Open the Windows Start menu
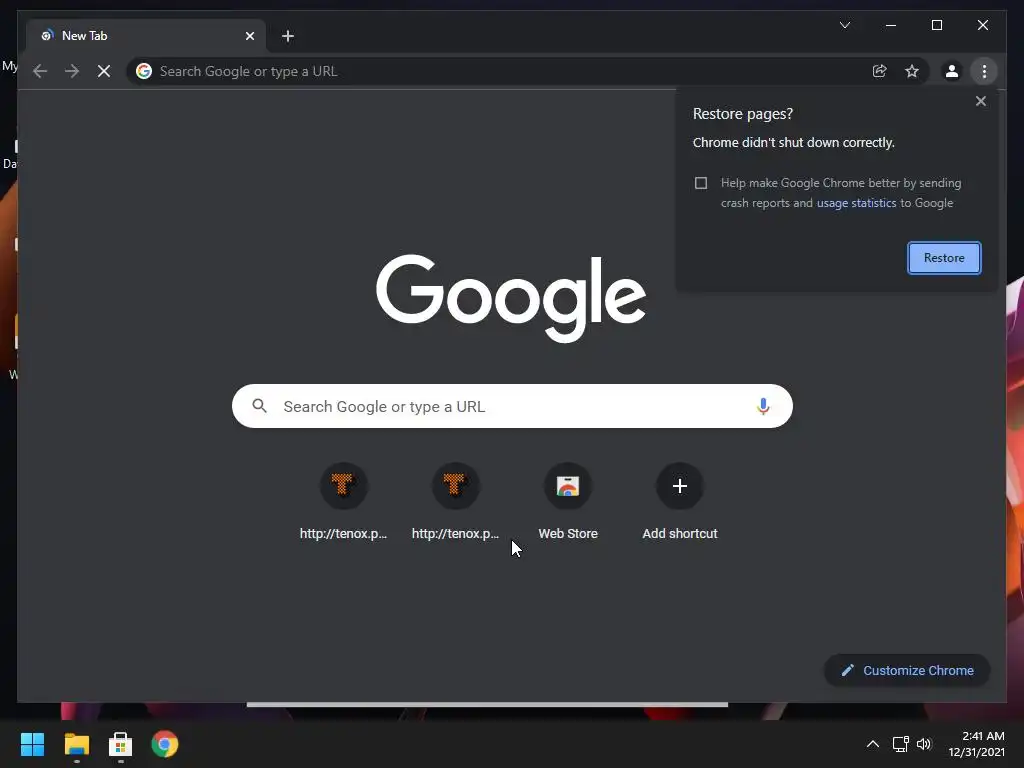This screenshot has width=1024, height=768. click(33, 744)
